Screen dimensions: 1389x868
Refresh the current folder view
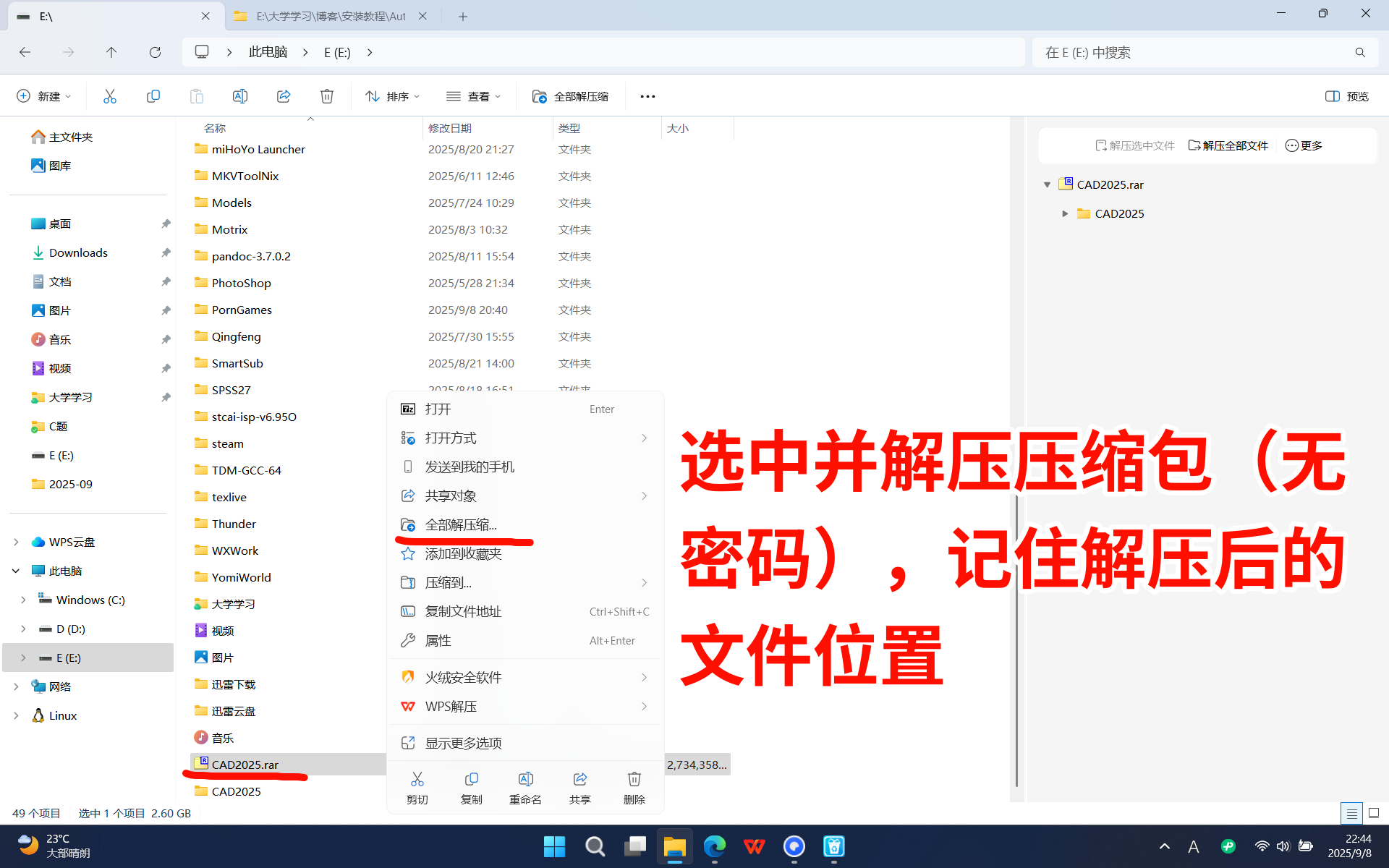coord(155,52)
